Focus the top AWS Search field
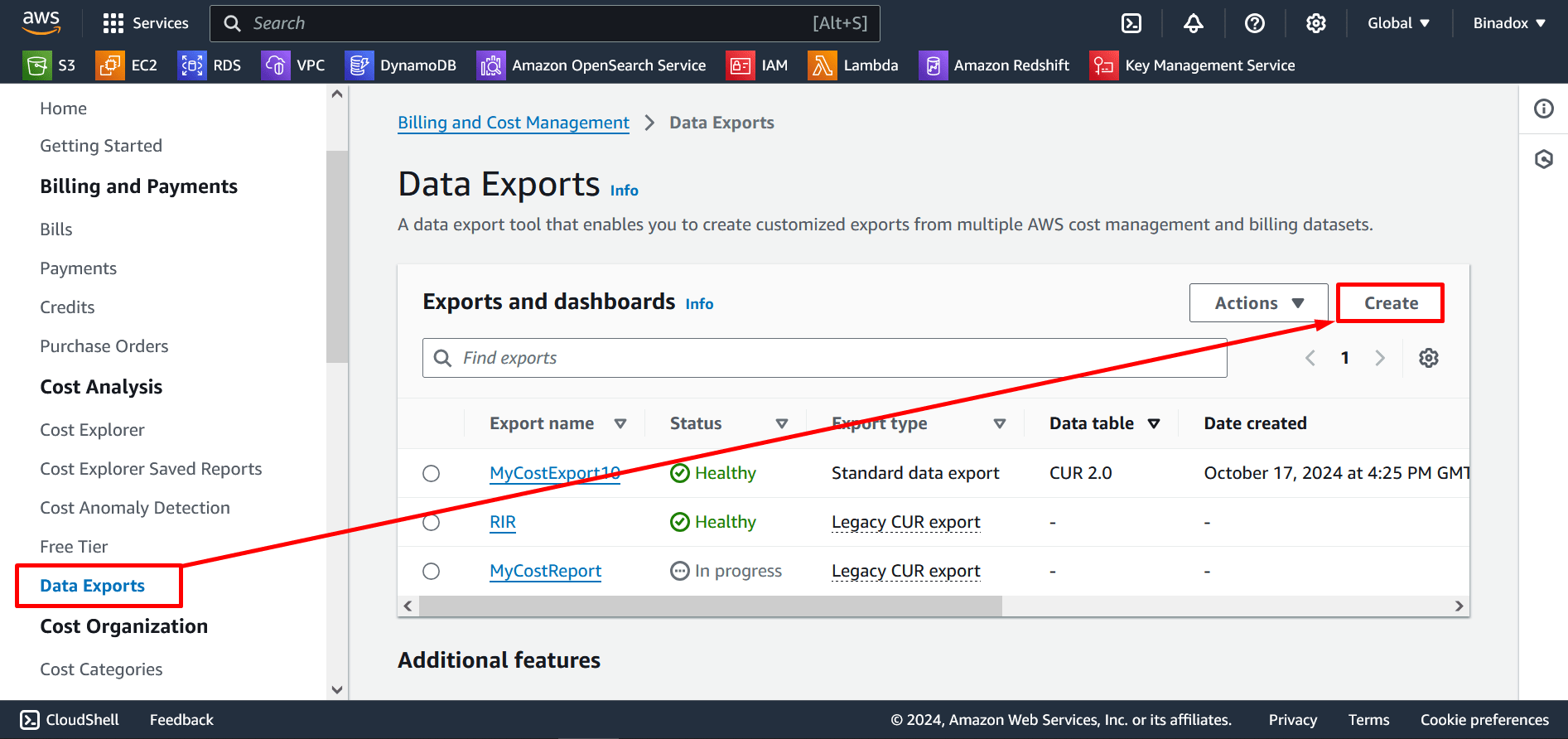 pos(544,23)
